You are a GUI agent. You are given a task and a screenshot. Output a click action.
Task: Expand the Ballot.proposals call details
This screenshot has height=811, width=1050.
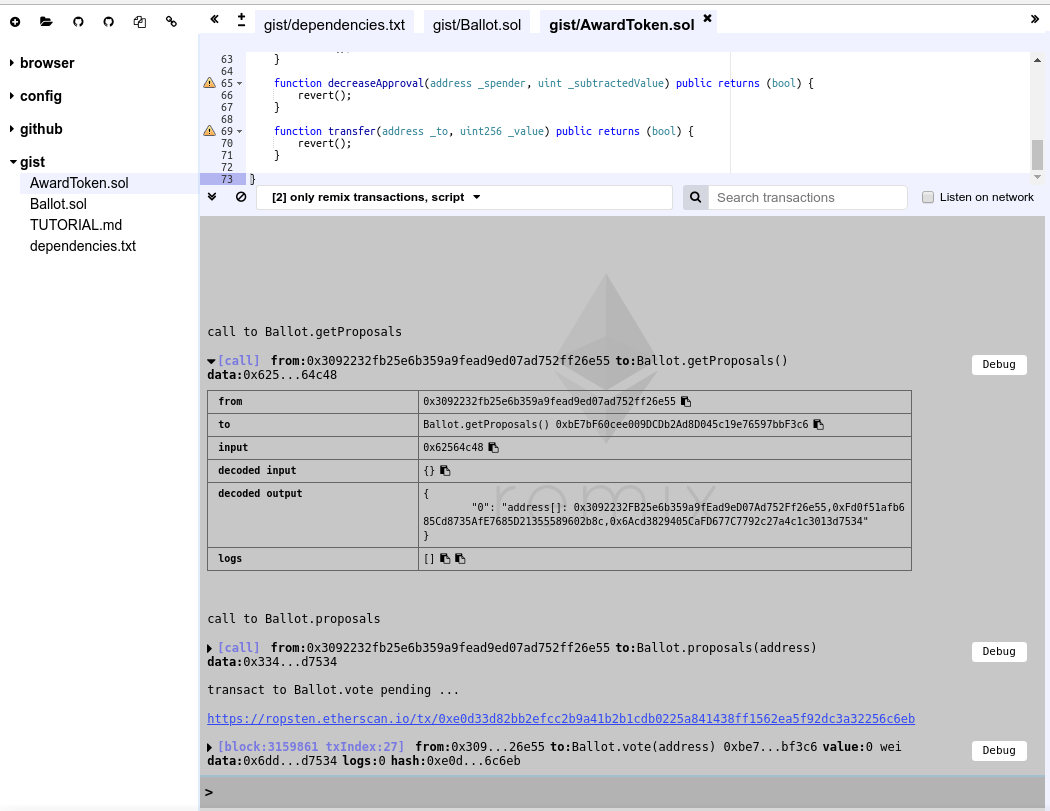tap(210, 648)
